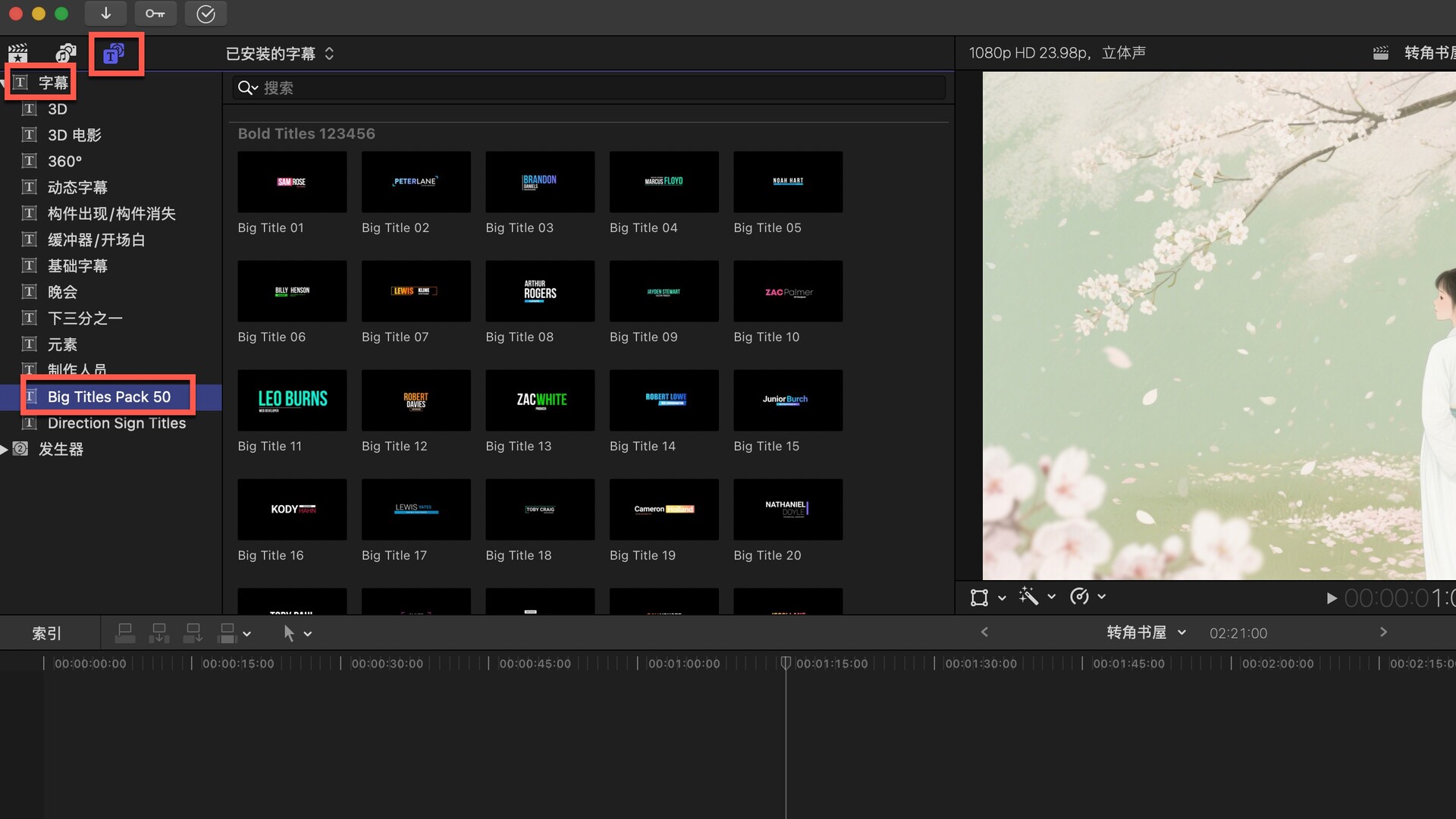The image size is (1456, 819).
Task: Select the 动态字幕 category
Action: pos(111,187)
